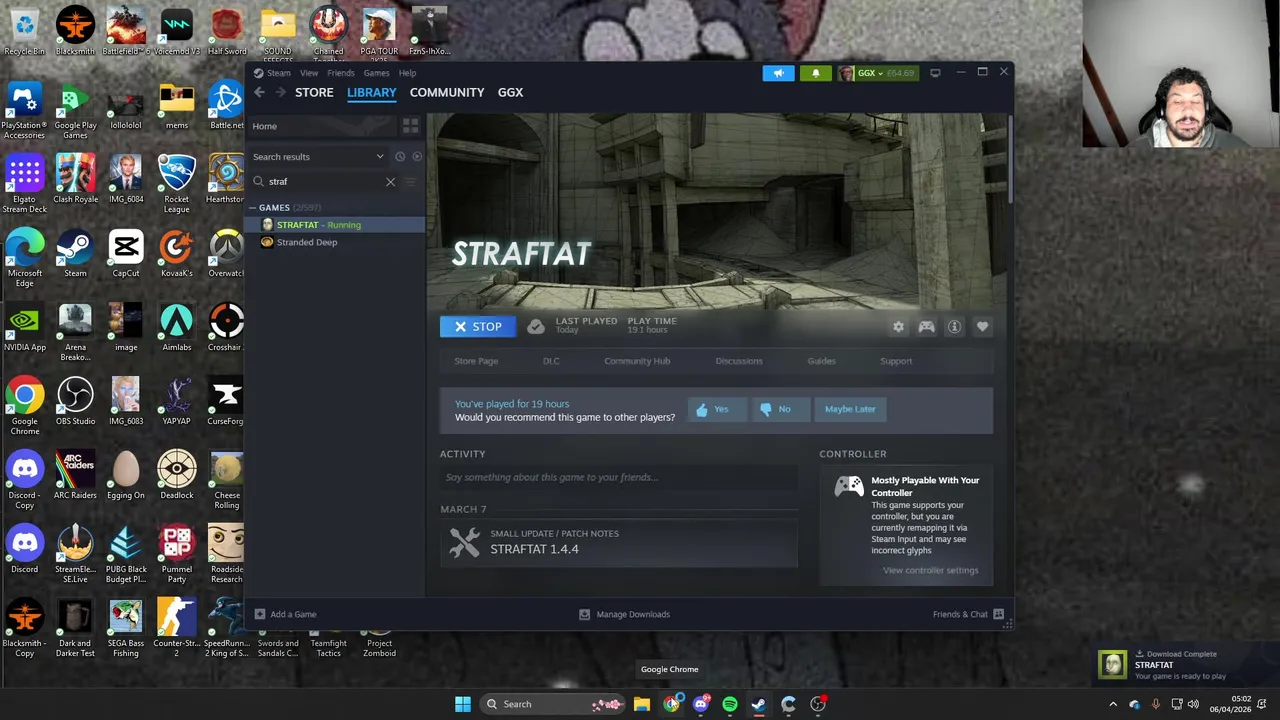The height and width of the screenshot is (720, 1280).
Task: Open Spotify from the taskbar
Action: [730, 704]
